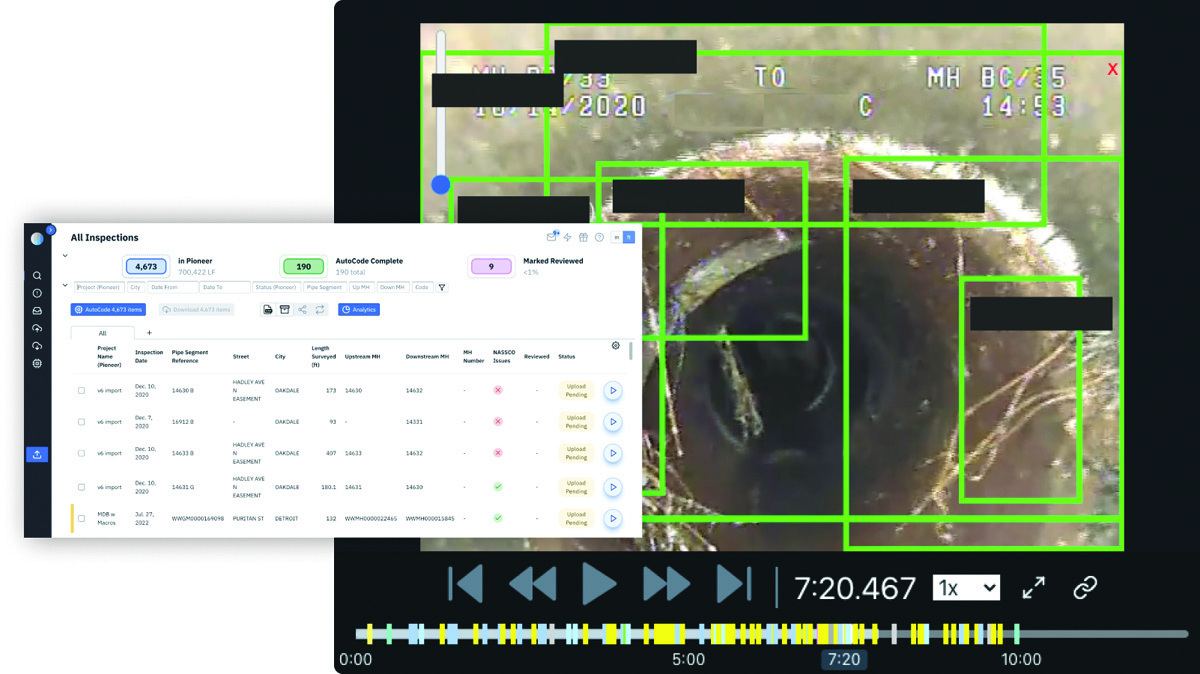Viewport: 1200px width, 674px height.
Task: Click the share icon in the toolbar
Action: tap(302, 310)
